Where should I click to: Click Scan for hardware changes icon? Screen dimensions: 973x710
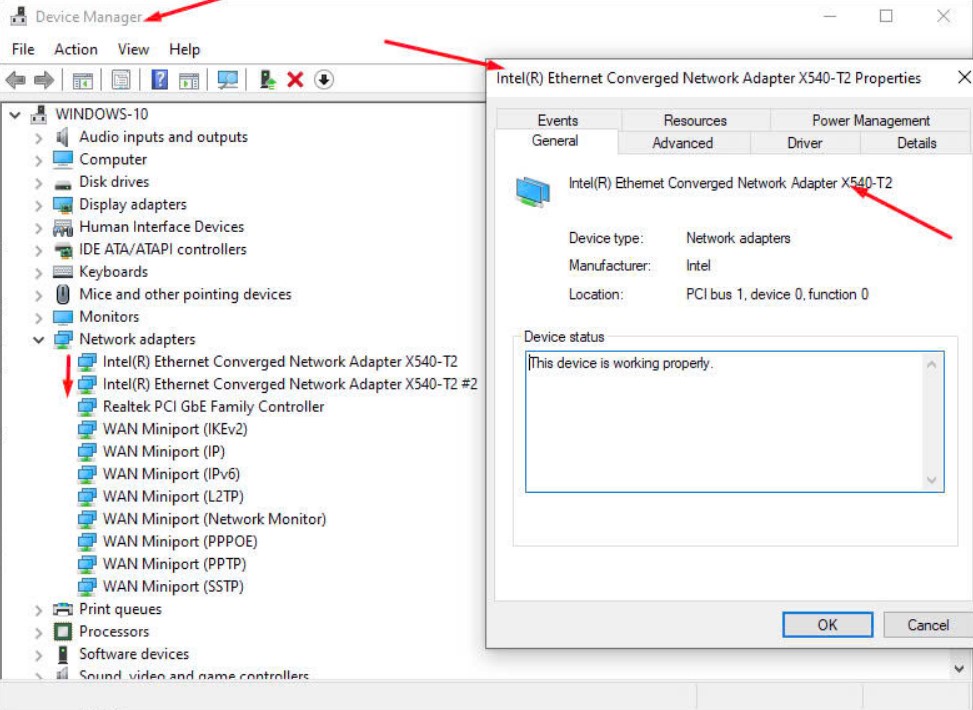pyautogui.click(x=227, y=79)
